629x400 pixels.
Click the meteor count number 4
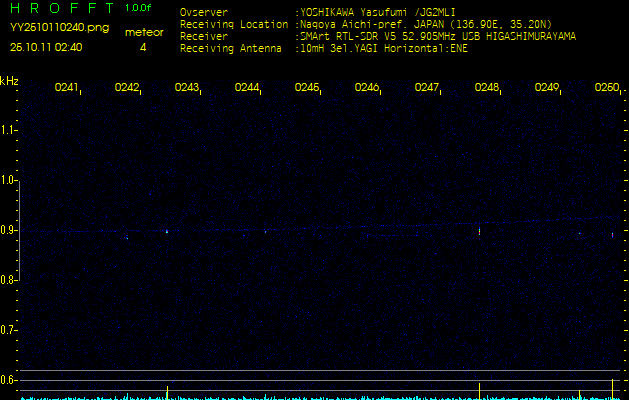pos(143,47)
